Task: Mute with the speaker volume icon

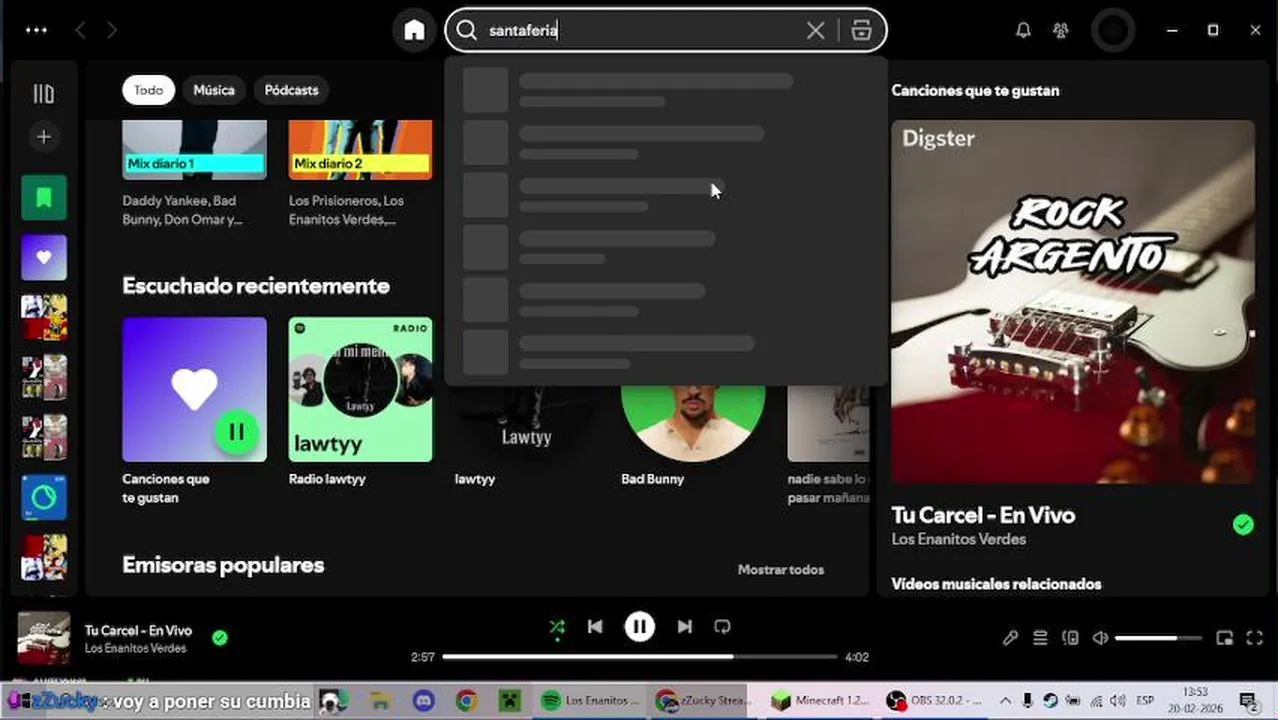Action: pyautogui.click(x=1100, y=638)
